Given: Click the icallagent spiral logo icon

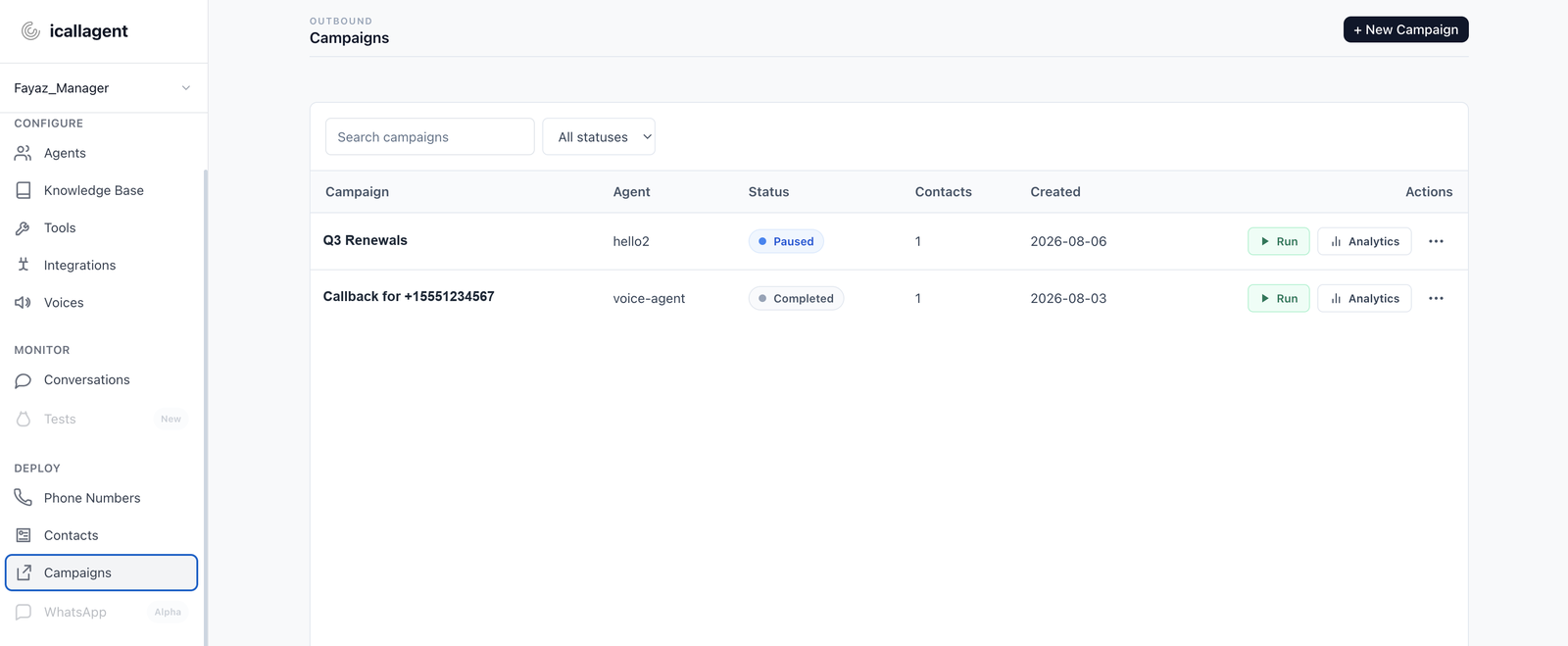Looking at the screenshot, I should click(x=30, y=31).
